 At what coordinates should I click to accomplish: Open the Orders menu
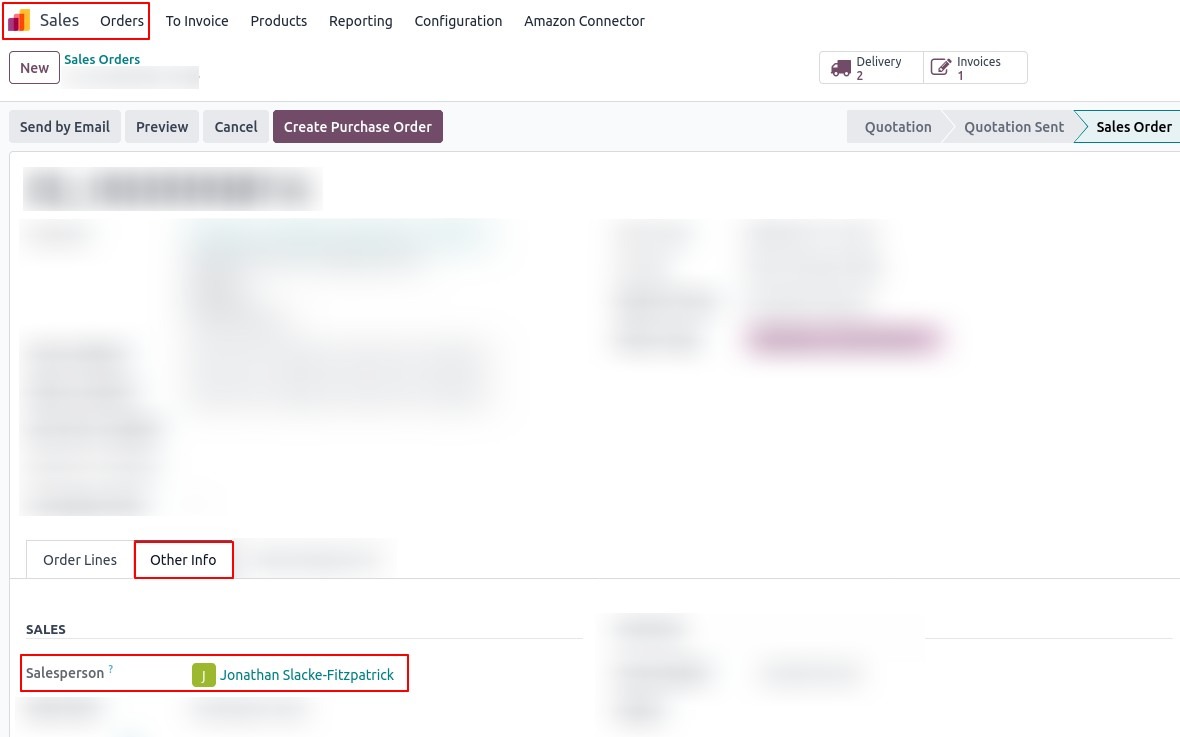point(122,21)
